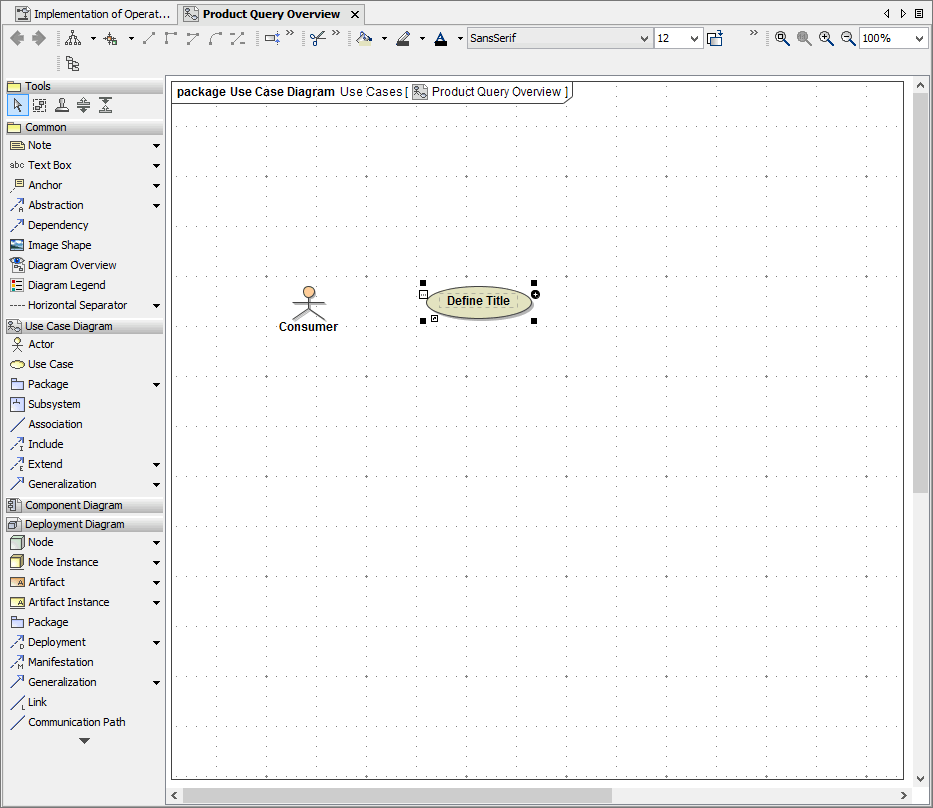Zoom out of the diagram
This screenshot has width=933, height=808.
pos(848,38)
